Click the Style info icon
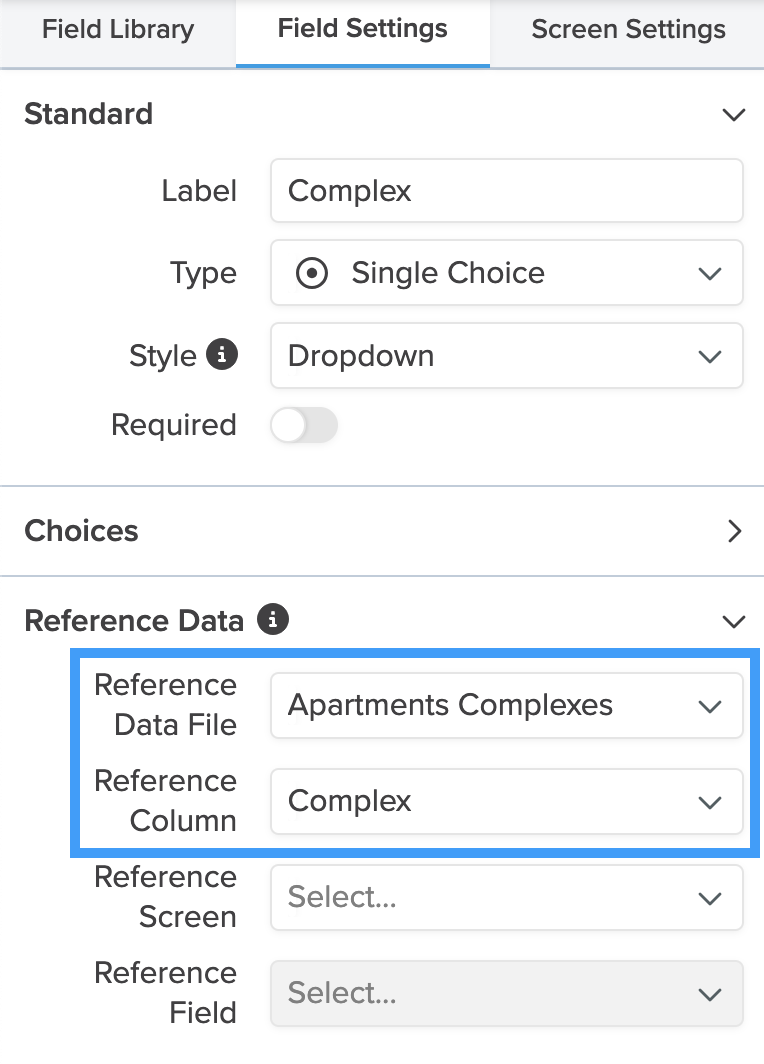 point(222,355)
